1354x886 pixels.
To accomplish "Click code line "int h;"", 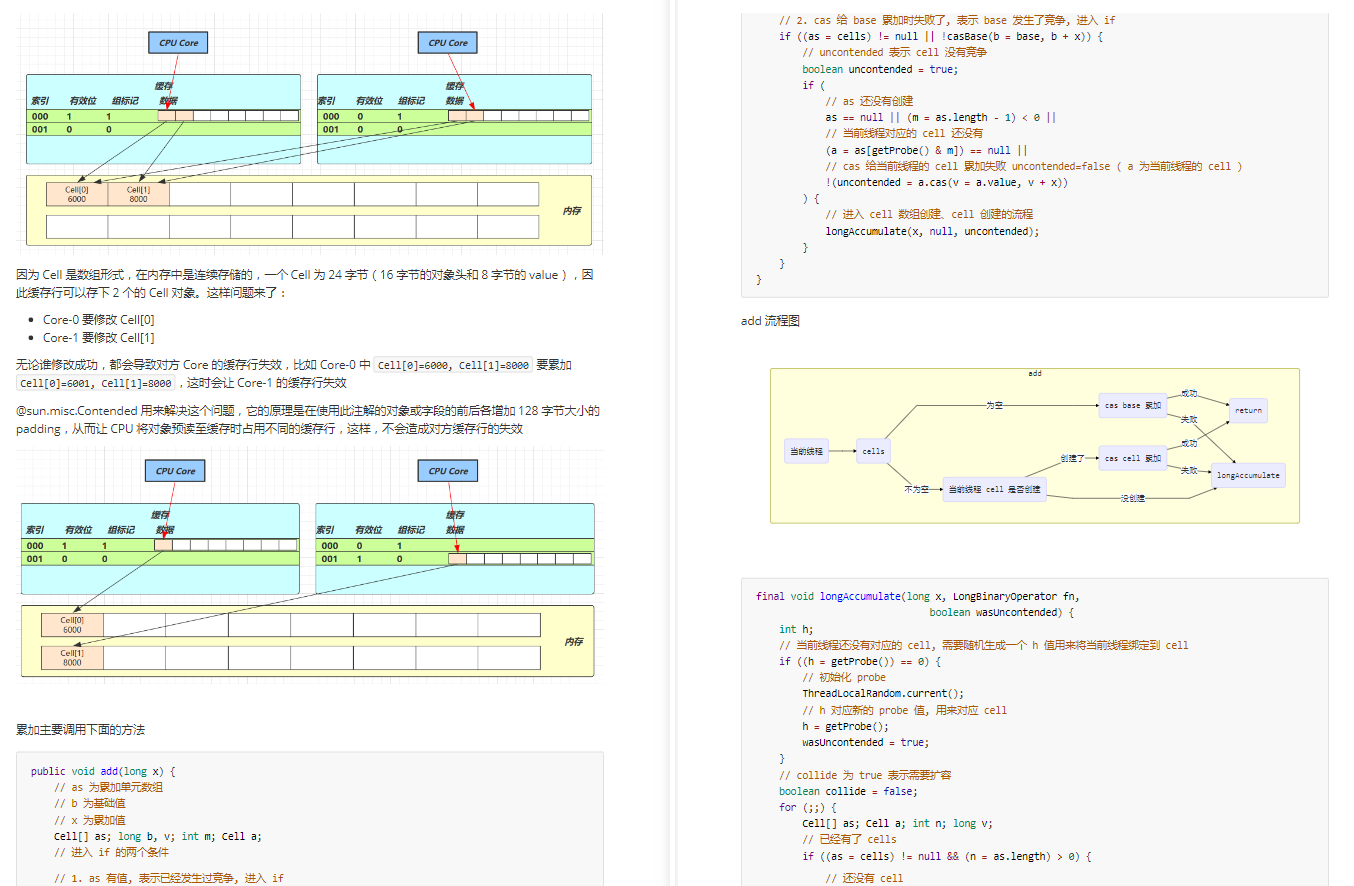I will [x=796, y=629].
